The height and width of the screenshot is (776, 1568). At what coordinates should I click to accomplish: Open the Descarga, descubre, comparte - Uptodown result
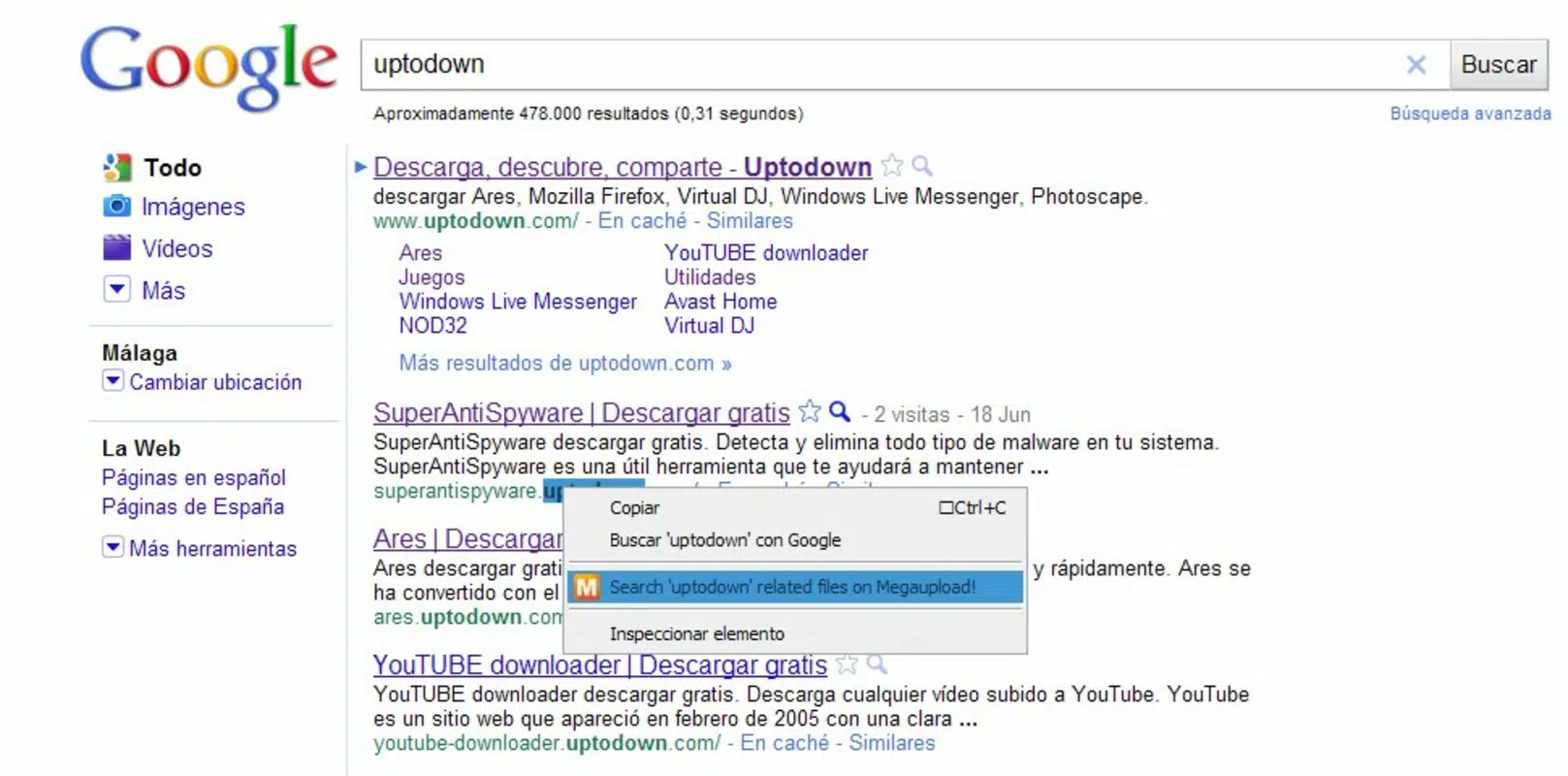623,167
